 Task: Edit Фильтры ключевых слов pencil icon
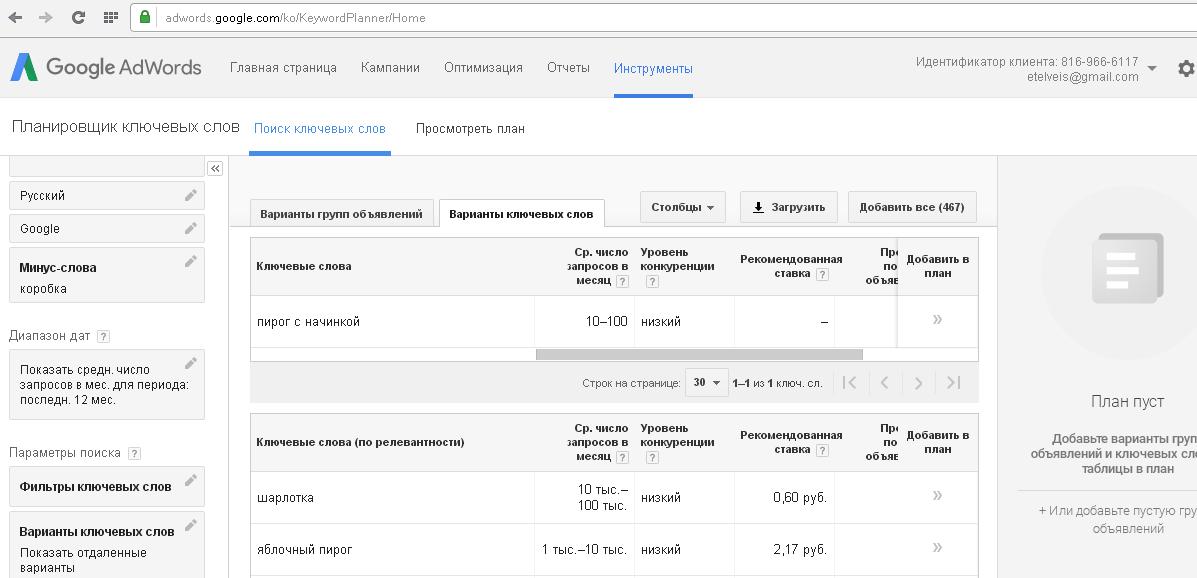191,480
